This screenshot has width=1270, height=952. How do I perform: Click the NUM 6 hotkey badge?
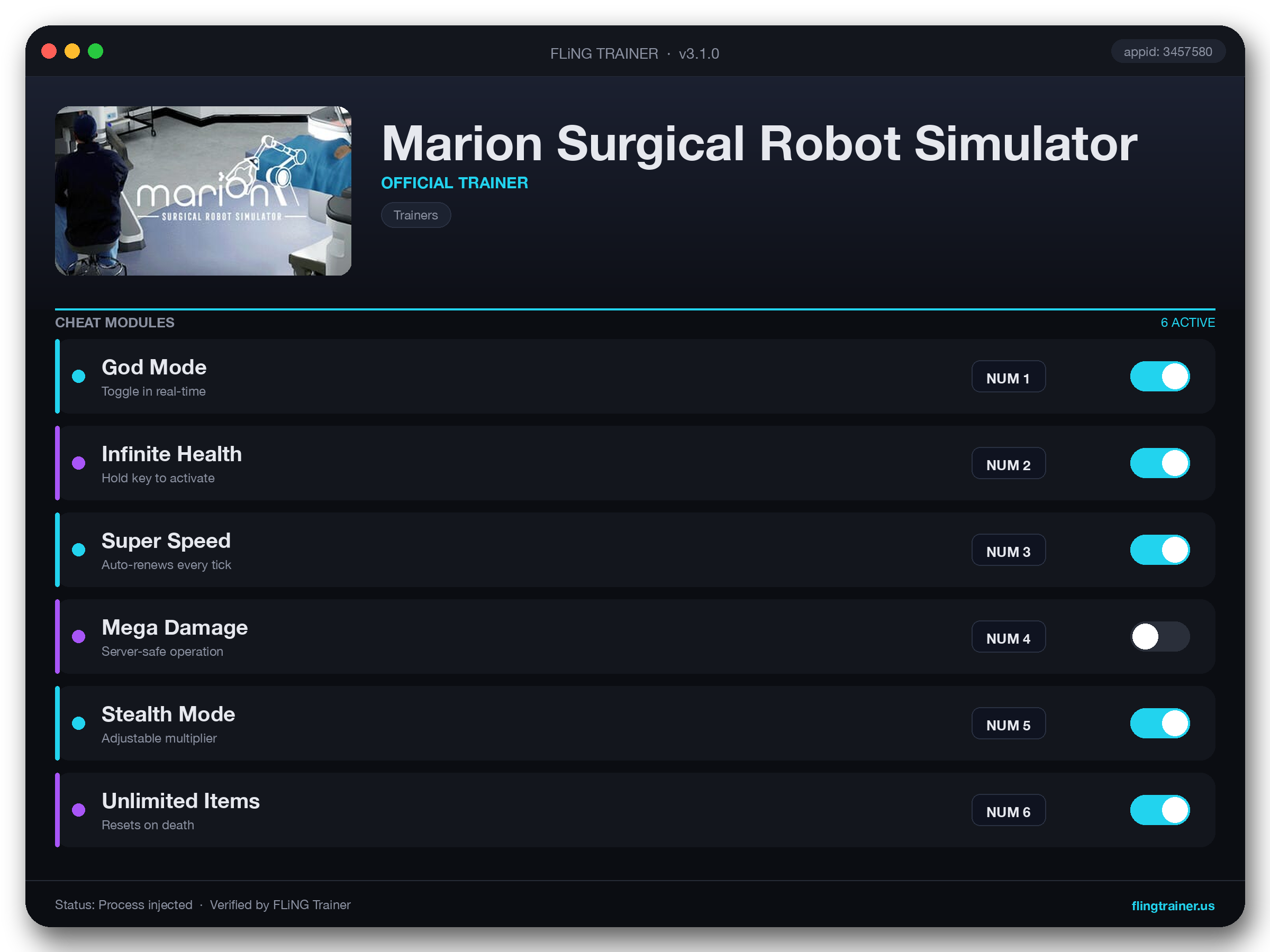click(1008, 810)
